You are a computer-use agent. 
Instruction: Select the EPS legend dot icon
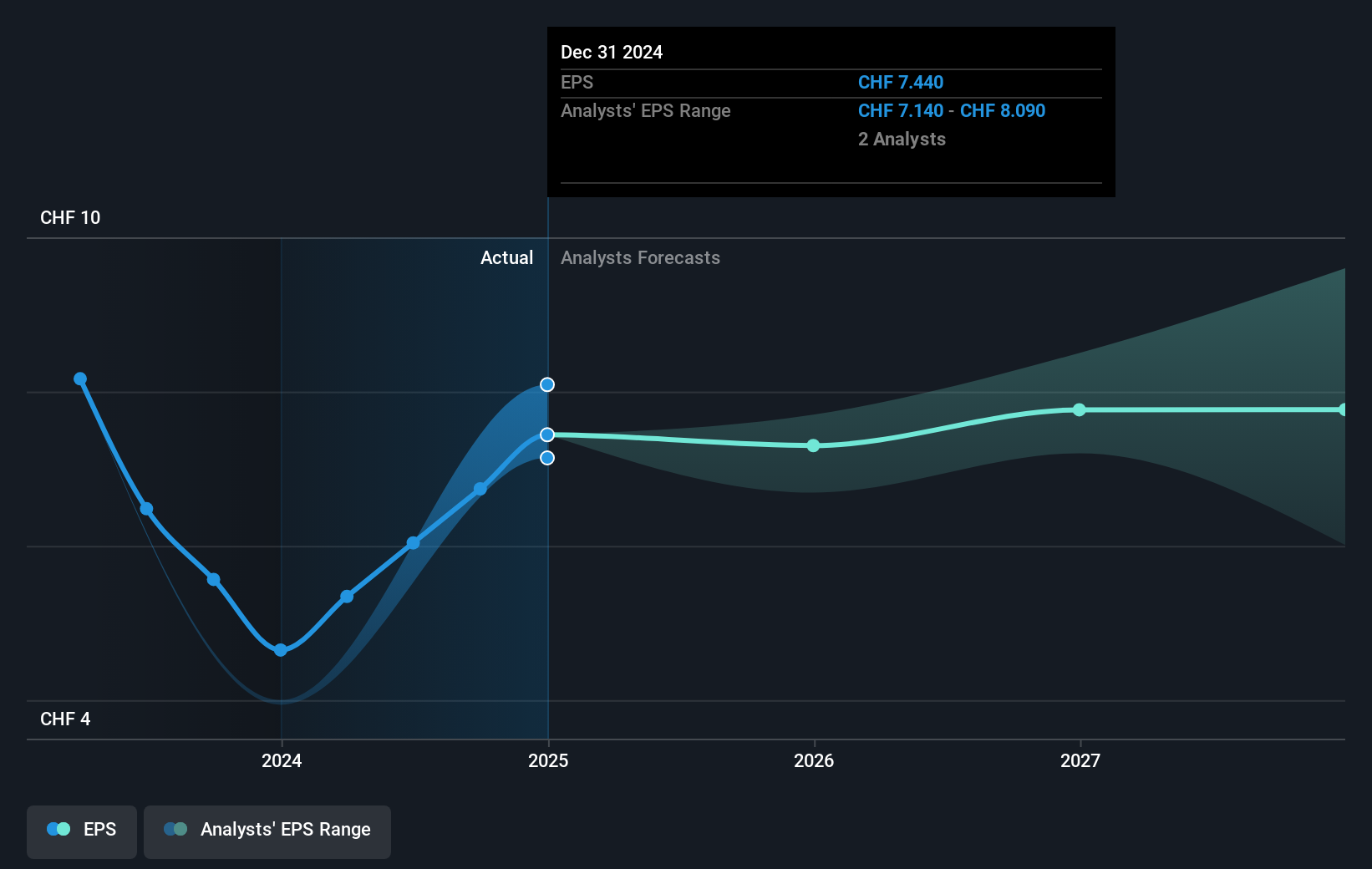click(57, 828)
